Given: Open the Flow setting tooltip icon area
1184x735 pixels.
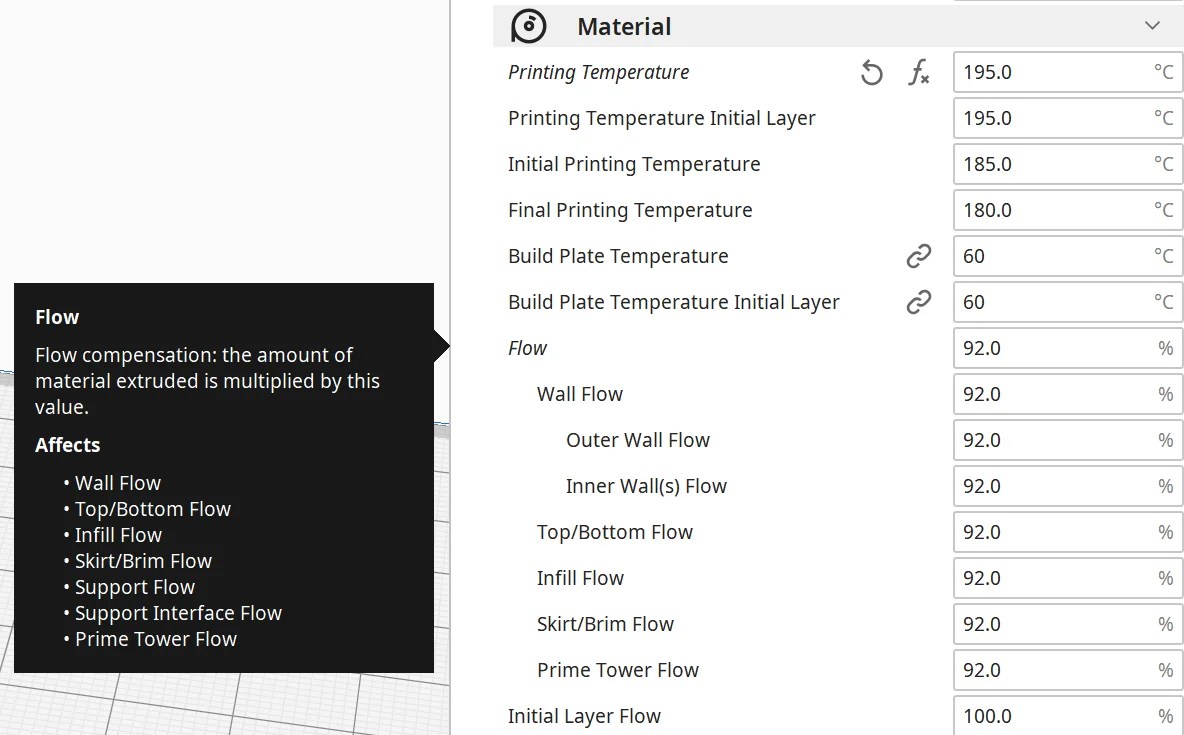Looking at the screenshot, I should 527,348.
